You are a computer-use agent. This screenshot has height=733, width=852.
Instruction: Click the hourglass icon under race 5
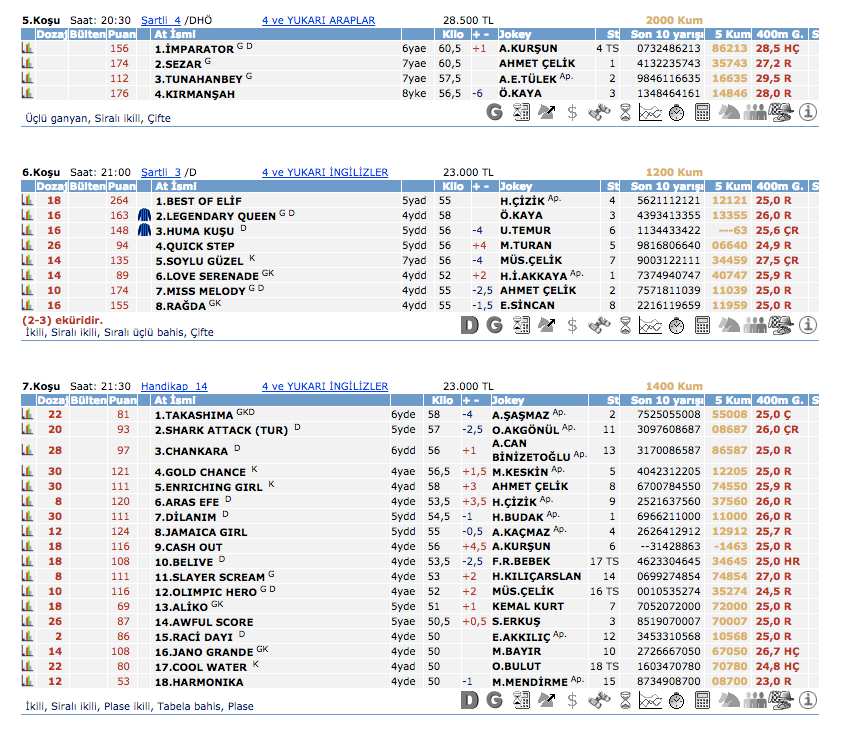point(624,113)
